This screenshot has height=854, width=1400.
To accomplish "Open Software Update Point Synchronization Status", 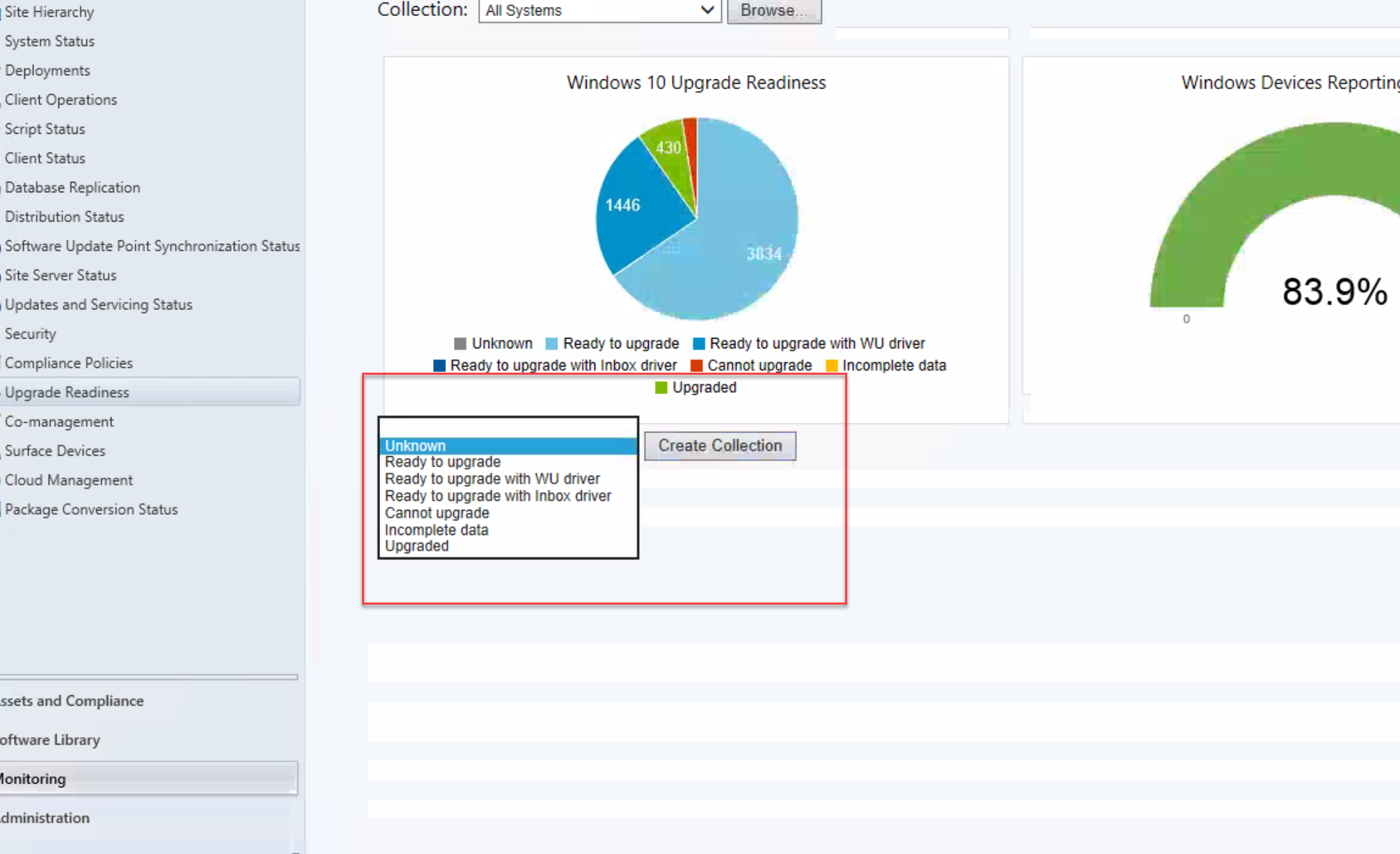I will point(152,246).
